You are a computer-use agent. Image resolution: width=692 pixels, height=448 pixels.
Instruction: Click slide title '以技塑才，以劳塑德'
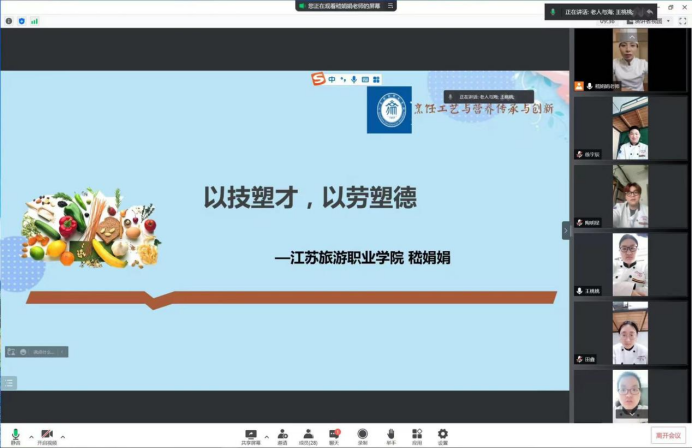(x=310, y=197)
